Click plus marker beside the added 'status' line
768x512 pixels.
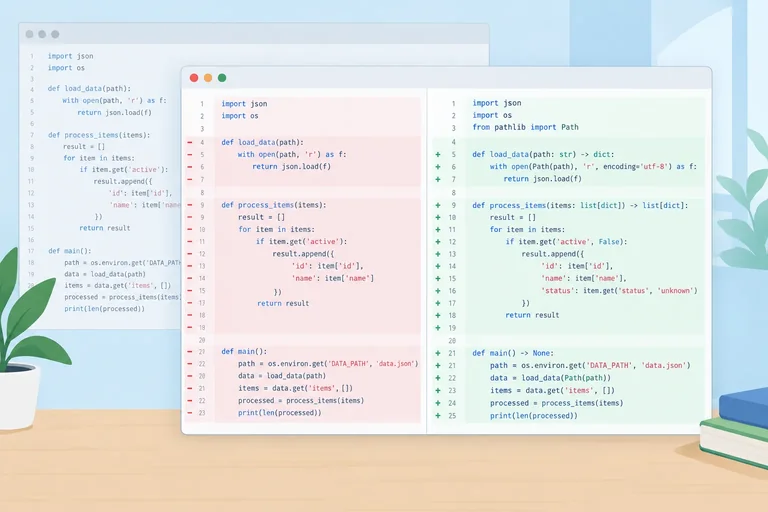(438, 291)
